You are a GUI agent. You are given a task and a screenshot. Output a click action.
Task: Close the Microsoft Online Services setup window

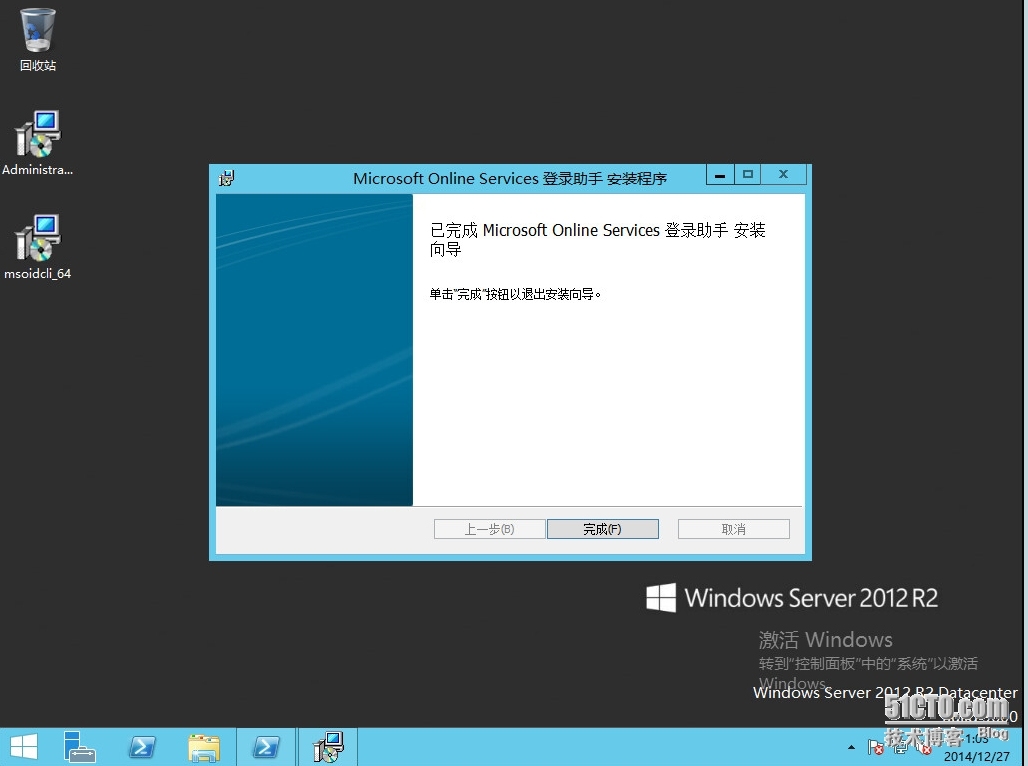point(783,174)
